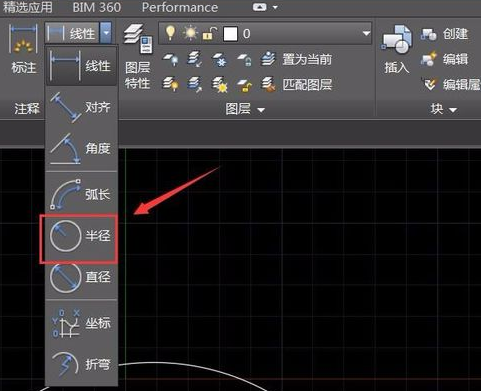This screenshot has width=481, height=391.
Task: Click the large 标注 dimension icon
Action: [x=23, y=48]
